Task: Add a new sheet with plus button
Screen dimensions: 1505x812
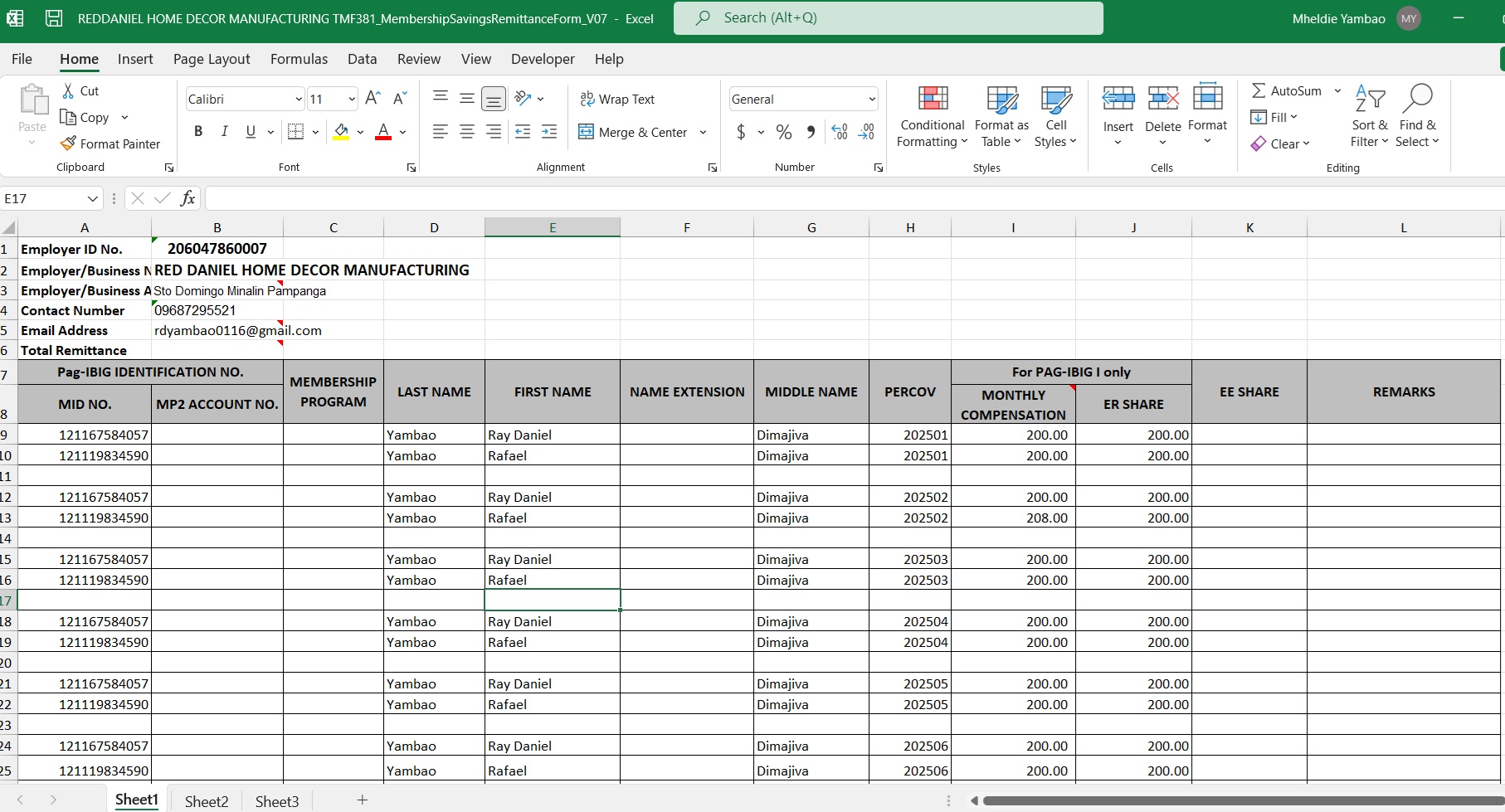Action: 362,800
